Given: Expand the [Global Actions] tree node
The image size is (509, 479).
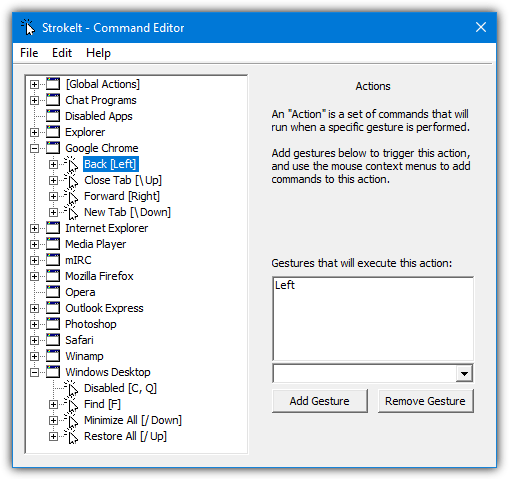Looking at the screenshot, I should (34, 84).
